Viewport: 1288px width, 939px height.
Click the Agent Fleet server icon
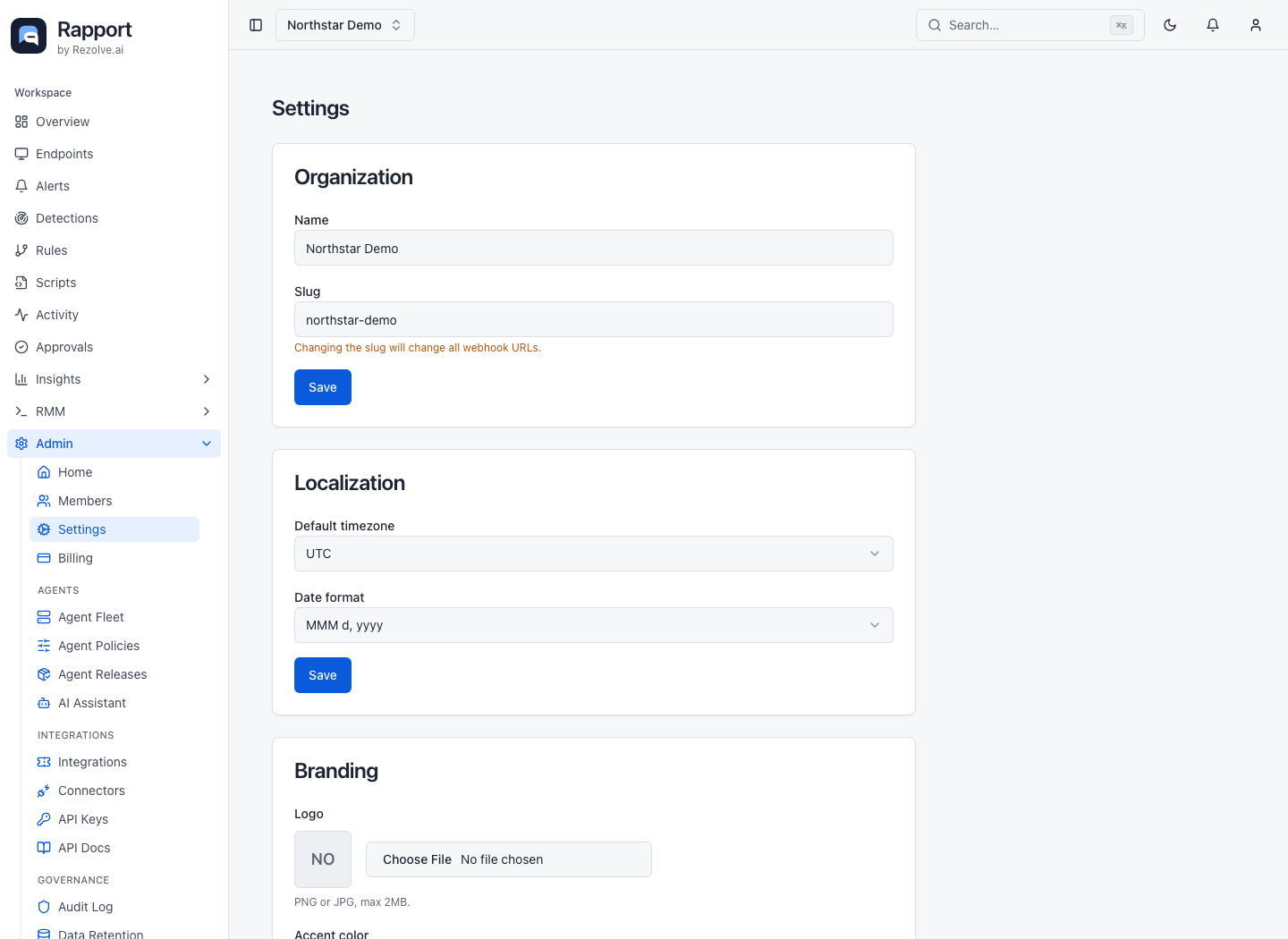coord(44,617)
